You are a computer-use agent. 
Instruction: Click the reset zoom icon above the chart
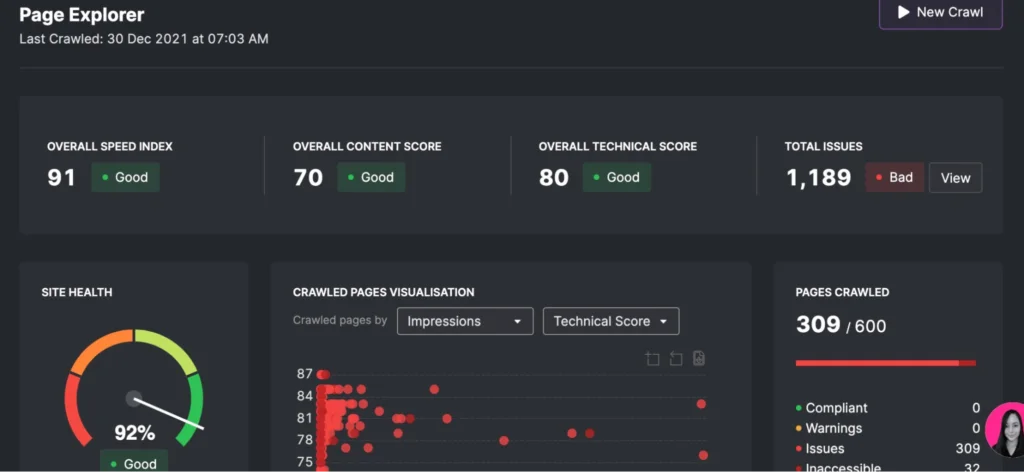[676, 359]
